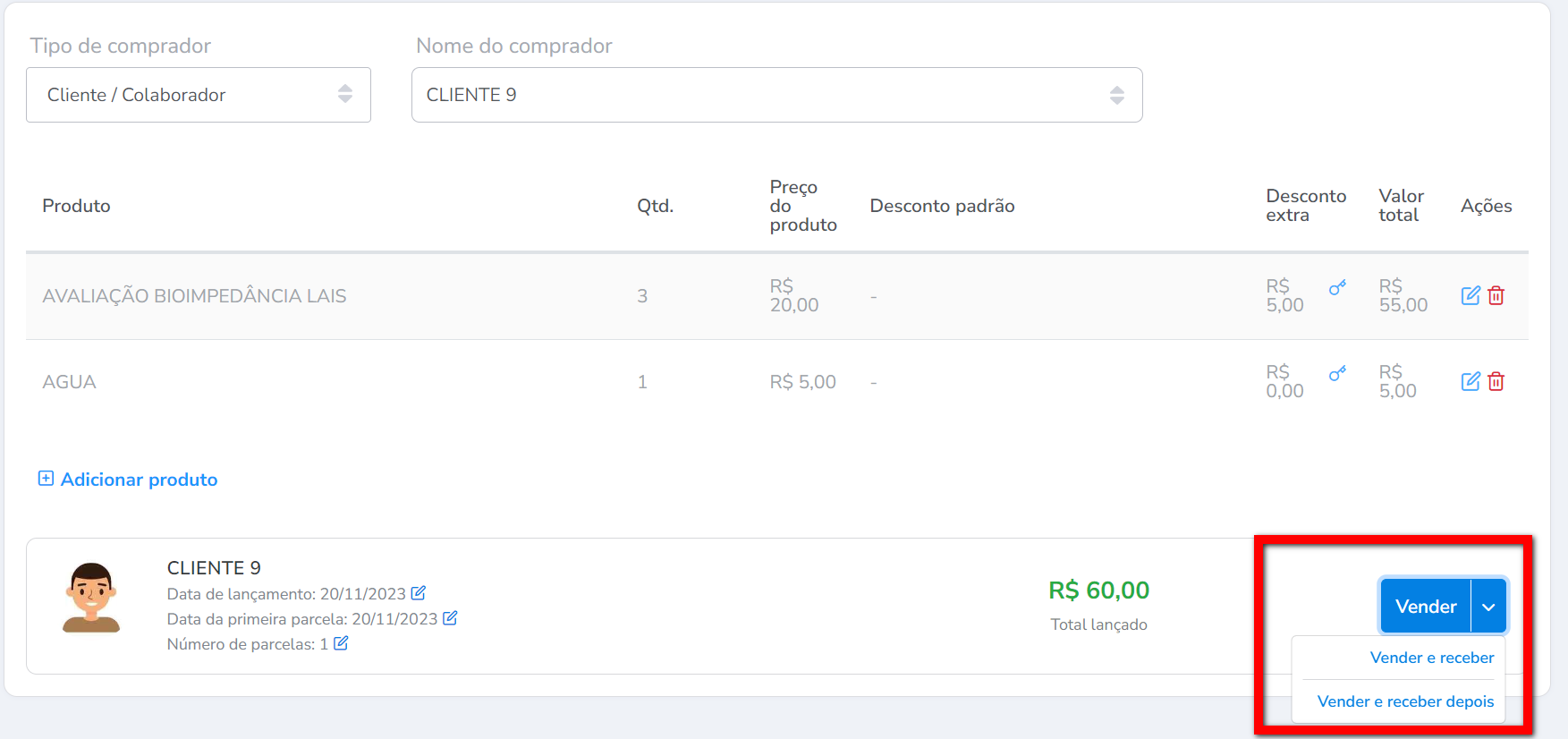Select Vender e receber depois option

[x=1405, y=701]
